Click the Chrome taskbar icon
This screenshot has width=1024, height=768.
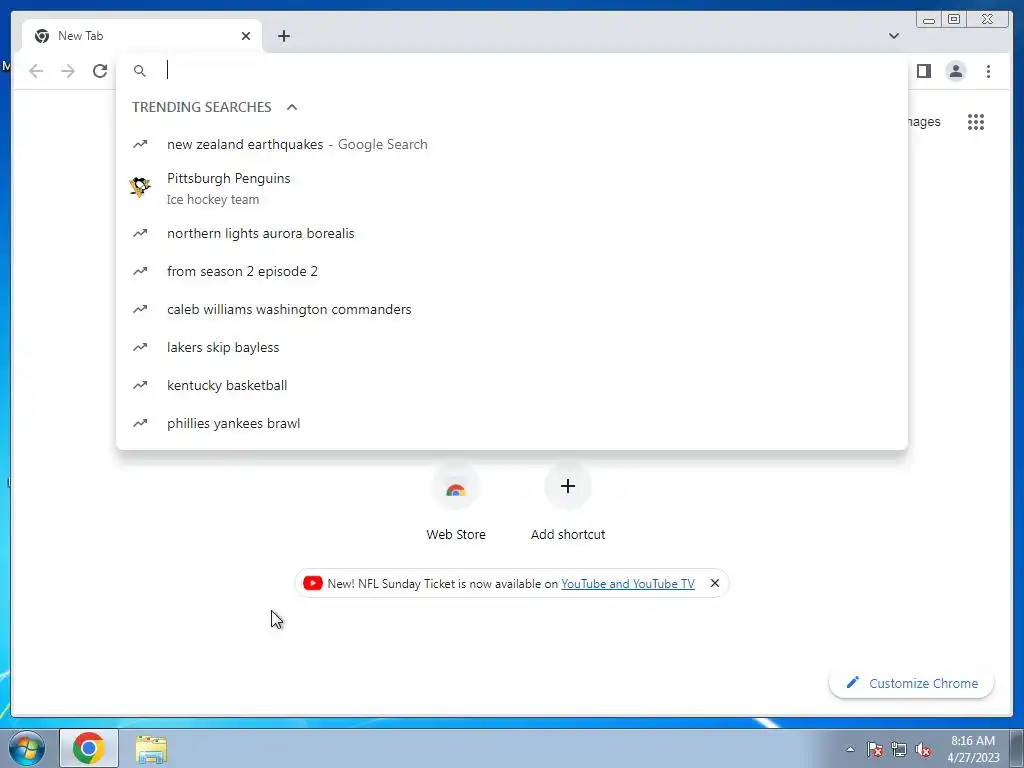coord(89,748)
